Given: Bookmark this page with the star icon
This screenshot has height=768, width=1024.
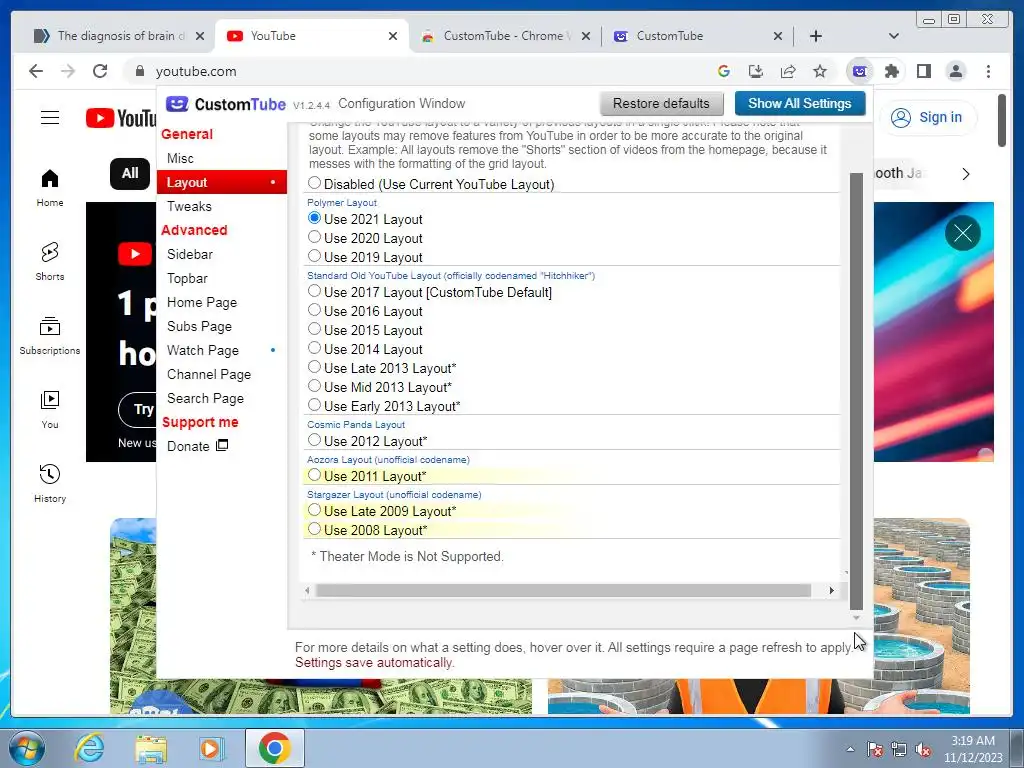Looking at the screenshot, I should (820, 71).
